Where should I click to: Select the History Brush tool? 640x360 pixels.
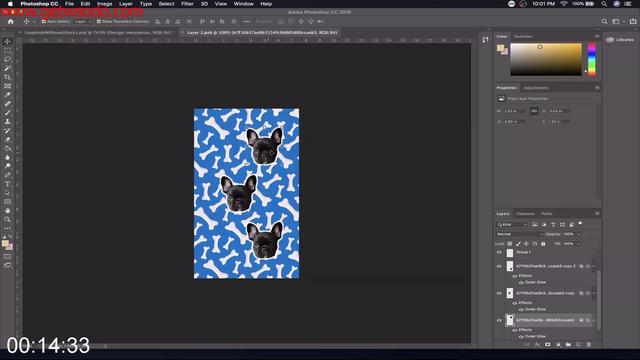pos(7,131)
